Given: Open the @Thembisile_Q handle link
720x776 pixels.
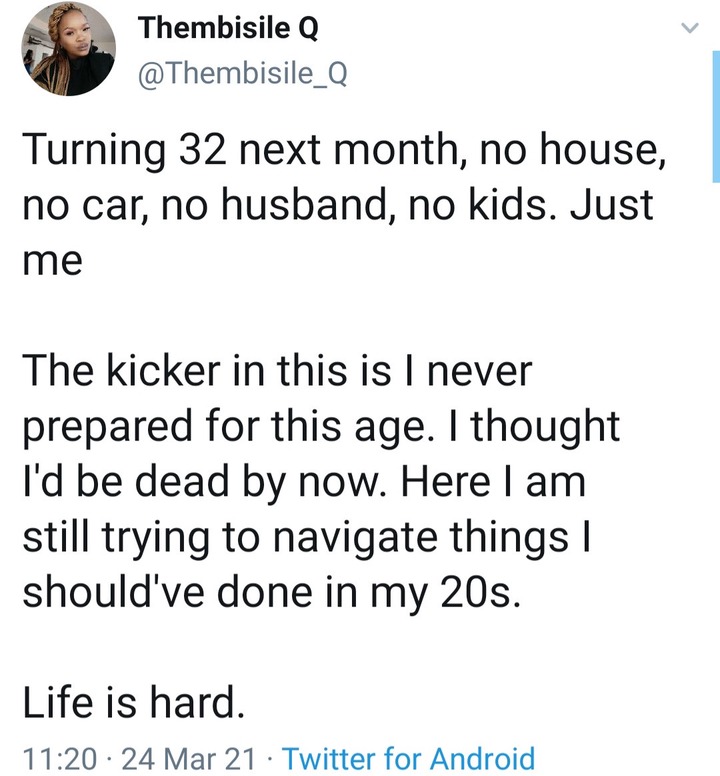Looking at the screenshot, I should (x=242, y=74).
